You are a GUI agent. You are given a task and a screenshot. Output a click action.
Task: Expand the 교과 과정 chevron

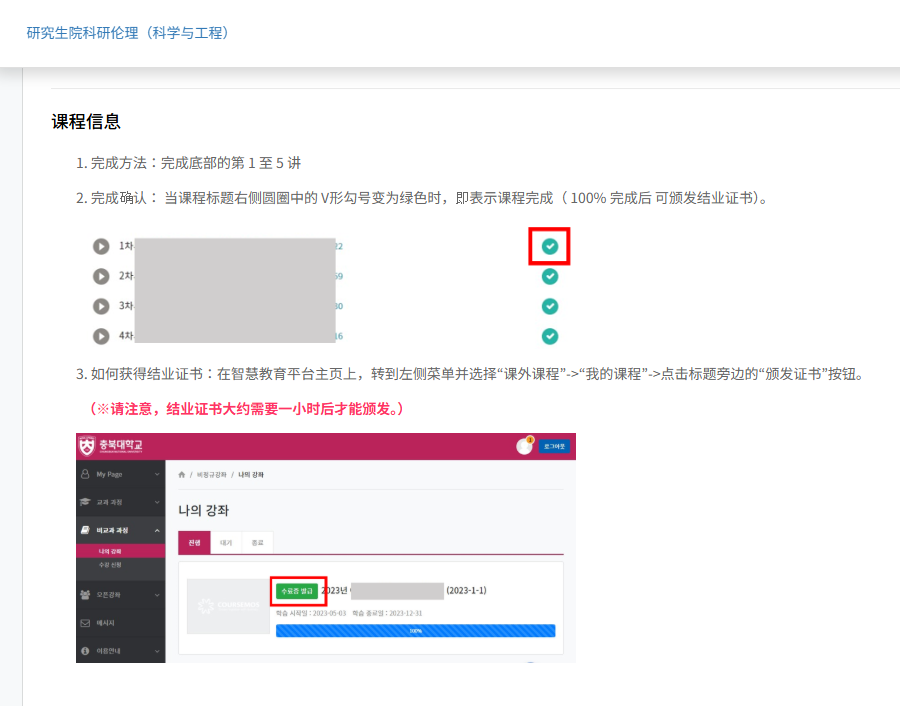157,502
